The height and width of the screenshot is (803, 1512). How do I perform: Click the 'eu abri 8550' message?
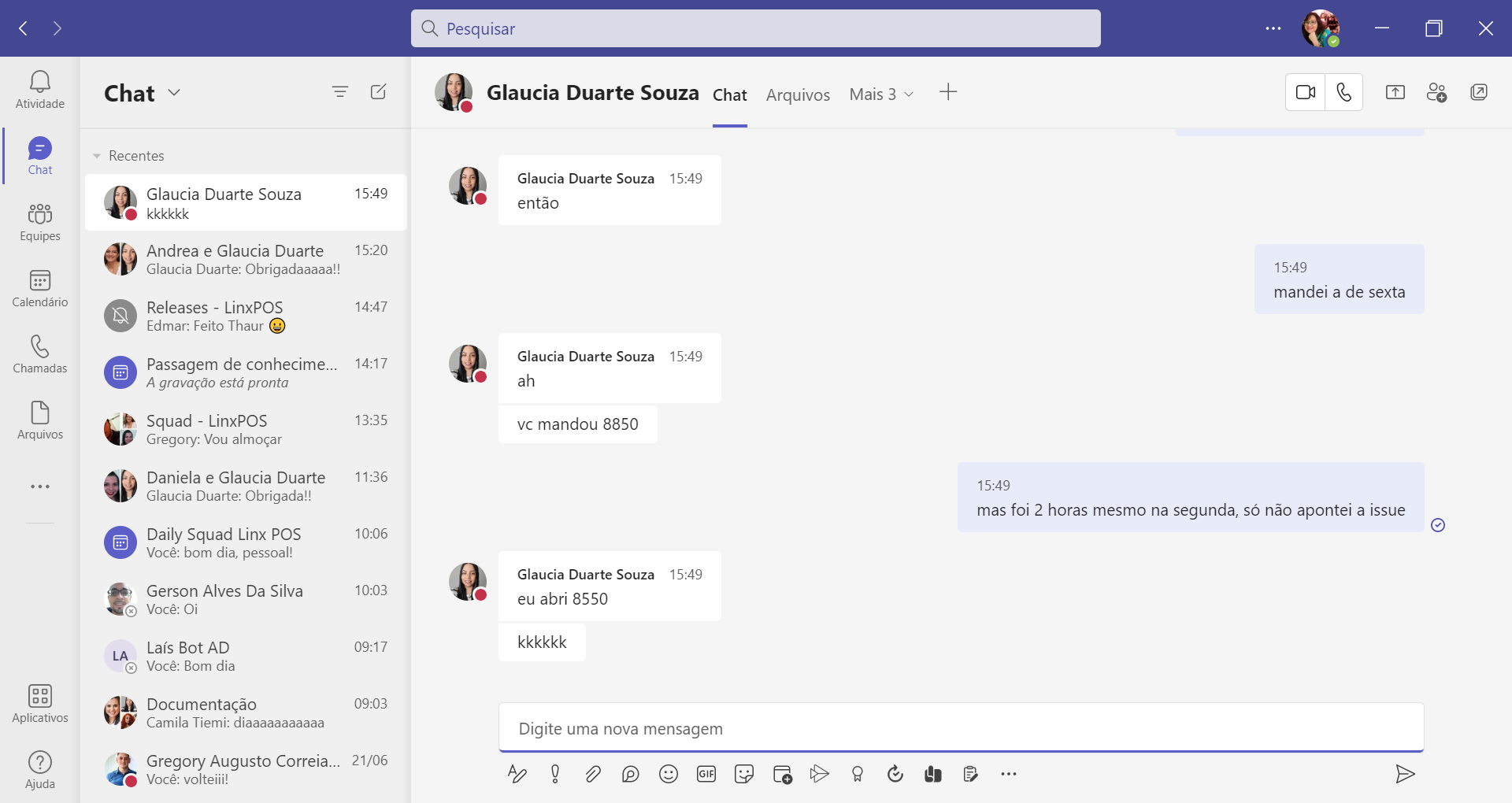[610, 586]
